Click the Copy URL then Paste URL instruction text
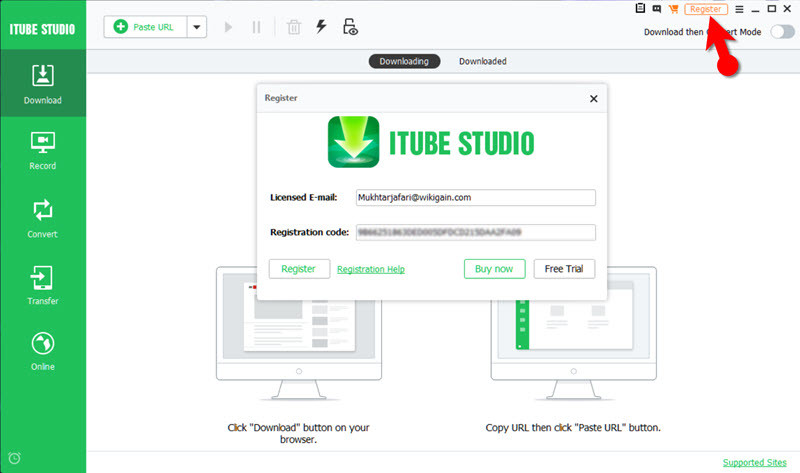 tap(573, 428)
